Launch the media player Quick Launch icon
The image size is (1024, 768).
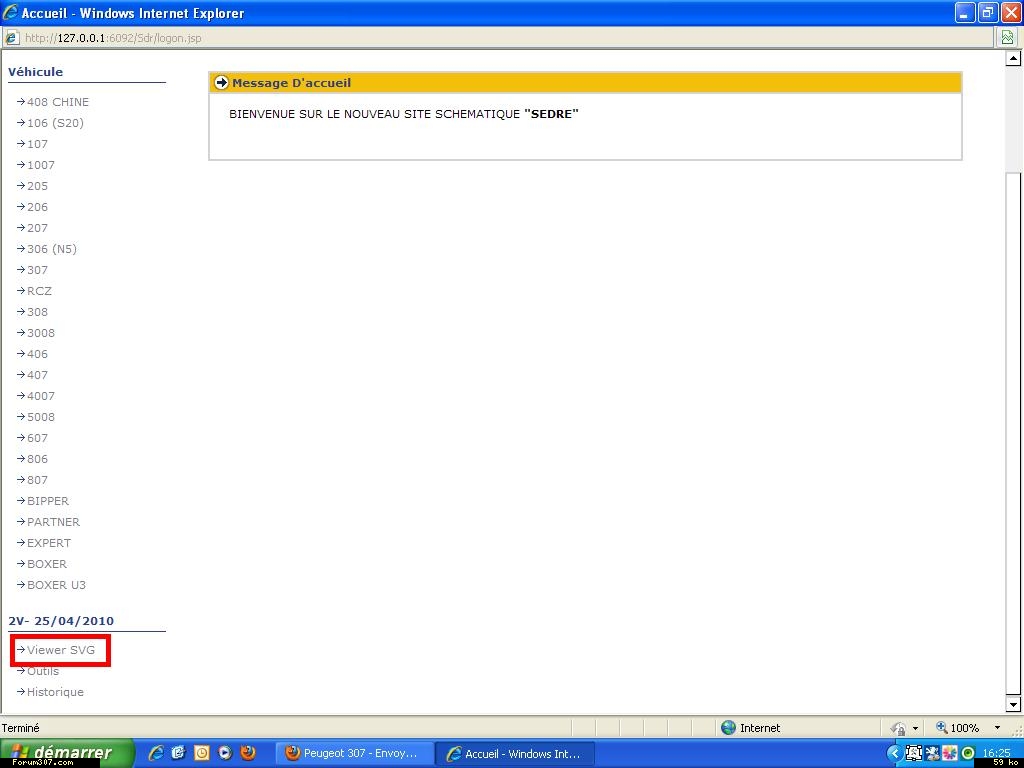225,753
